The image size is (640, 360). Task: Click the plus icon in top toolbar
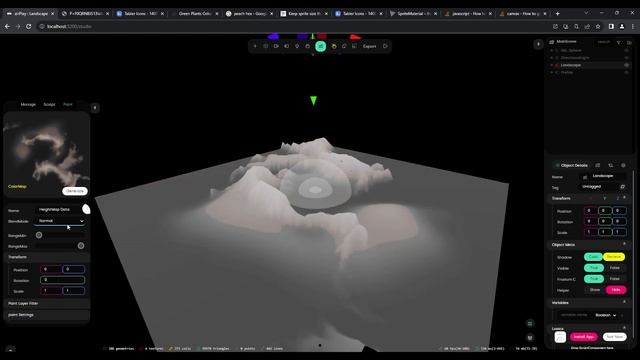click(x=255, y=46)
